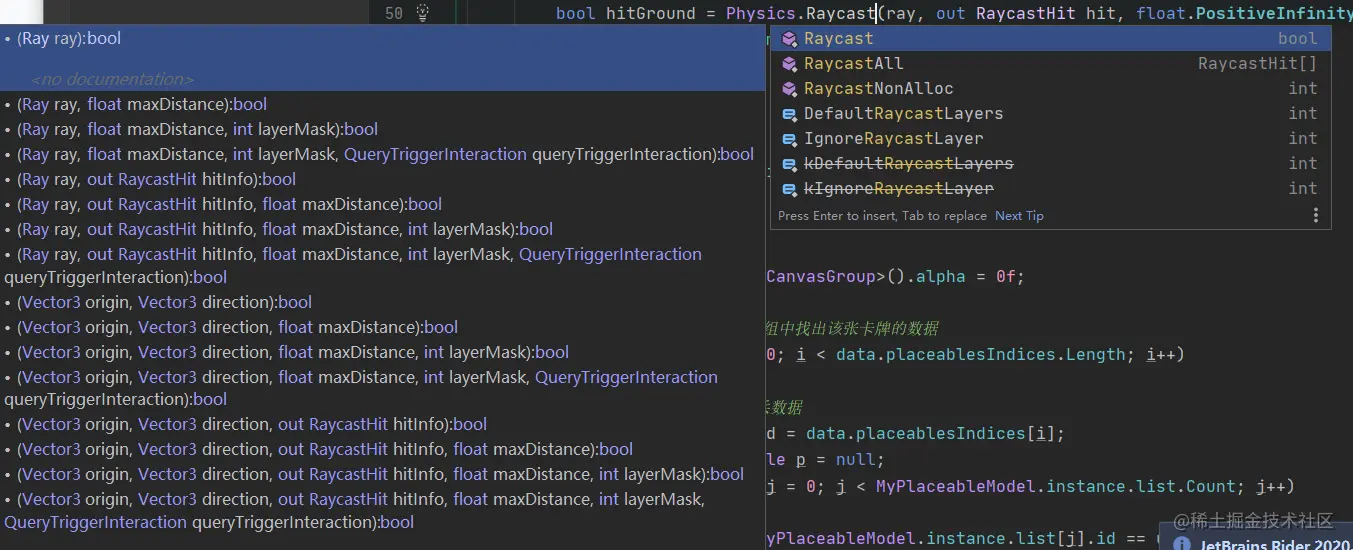Click the hitGround variable on line 50

tap(651, 13)
